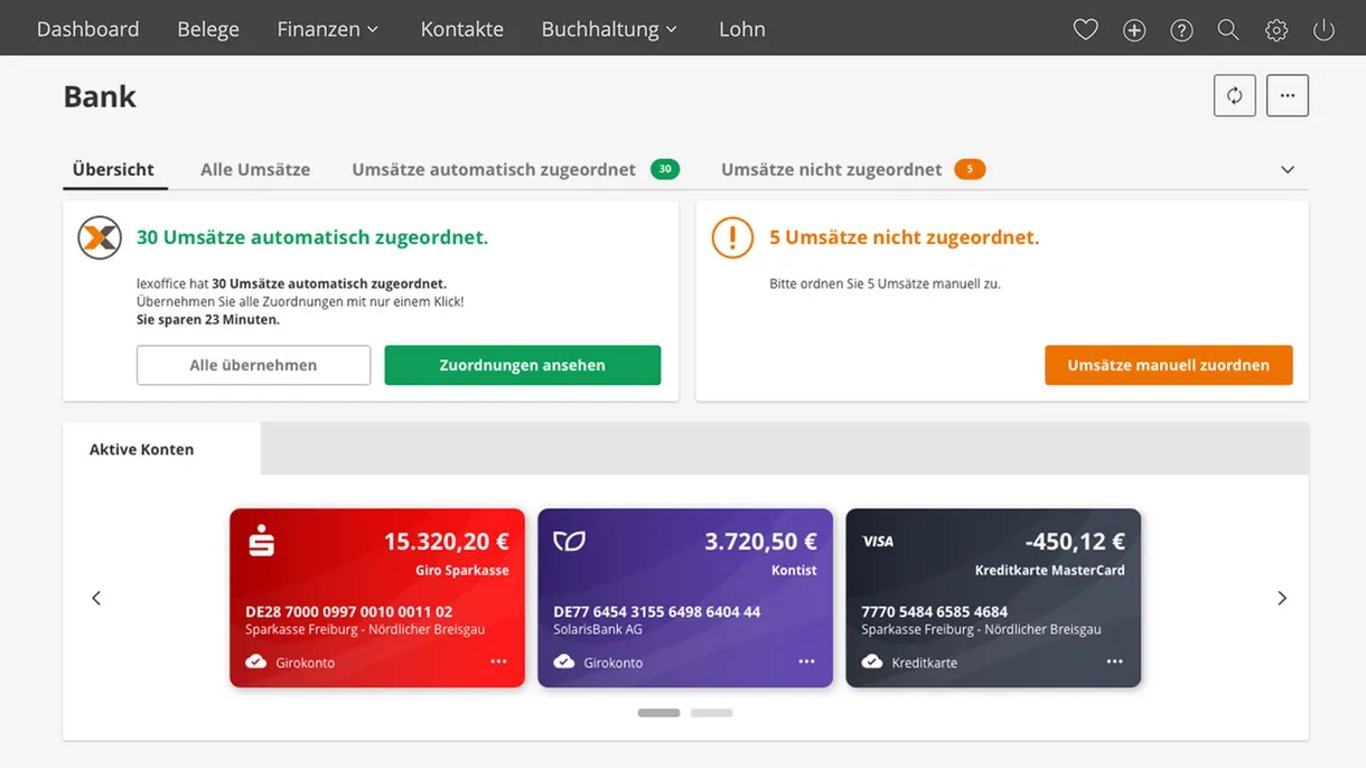Screen dimensions: 1366x768
Task: Select the second carousel page indicator
Action: point(712,713)
